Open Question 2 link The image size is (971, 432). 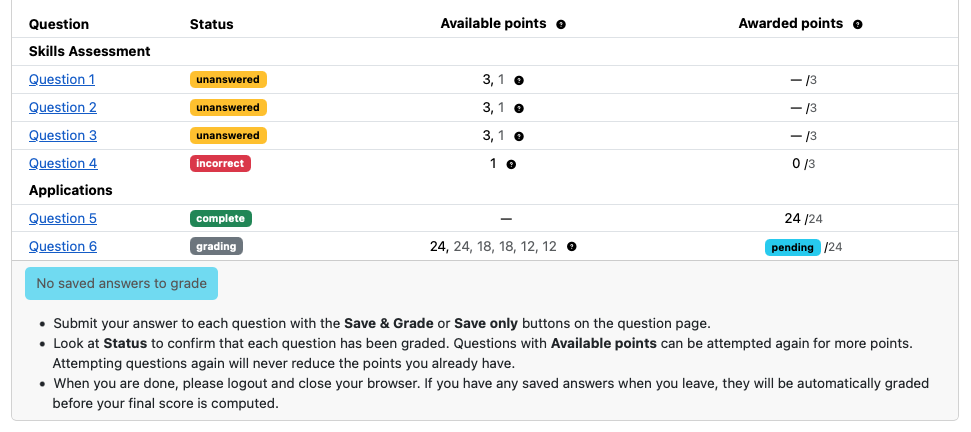click(63, 107)
